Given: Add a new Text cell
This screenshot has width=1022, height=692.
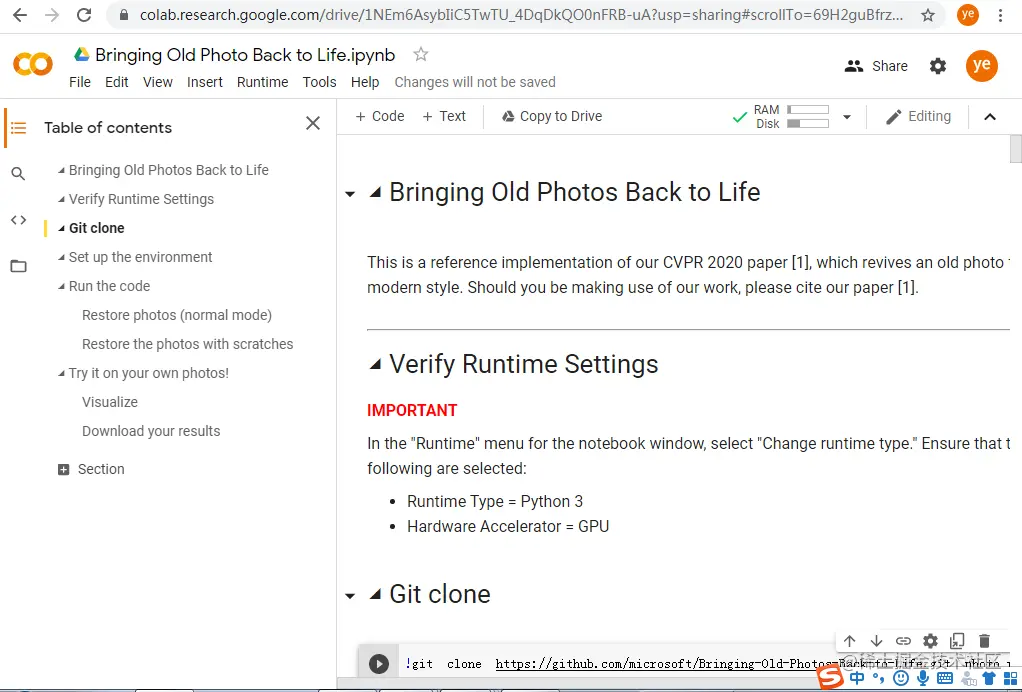Looking at the screenshot, I should point(444,117).
